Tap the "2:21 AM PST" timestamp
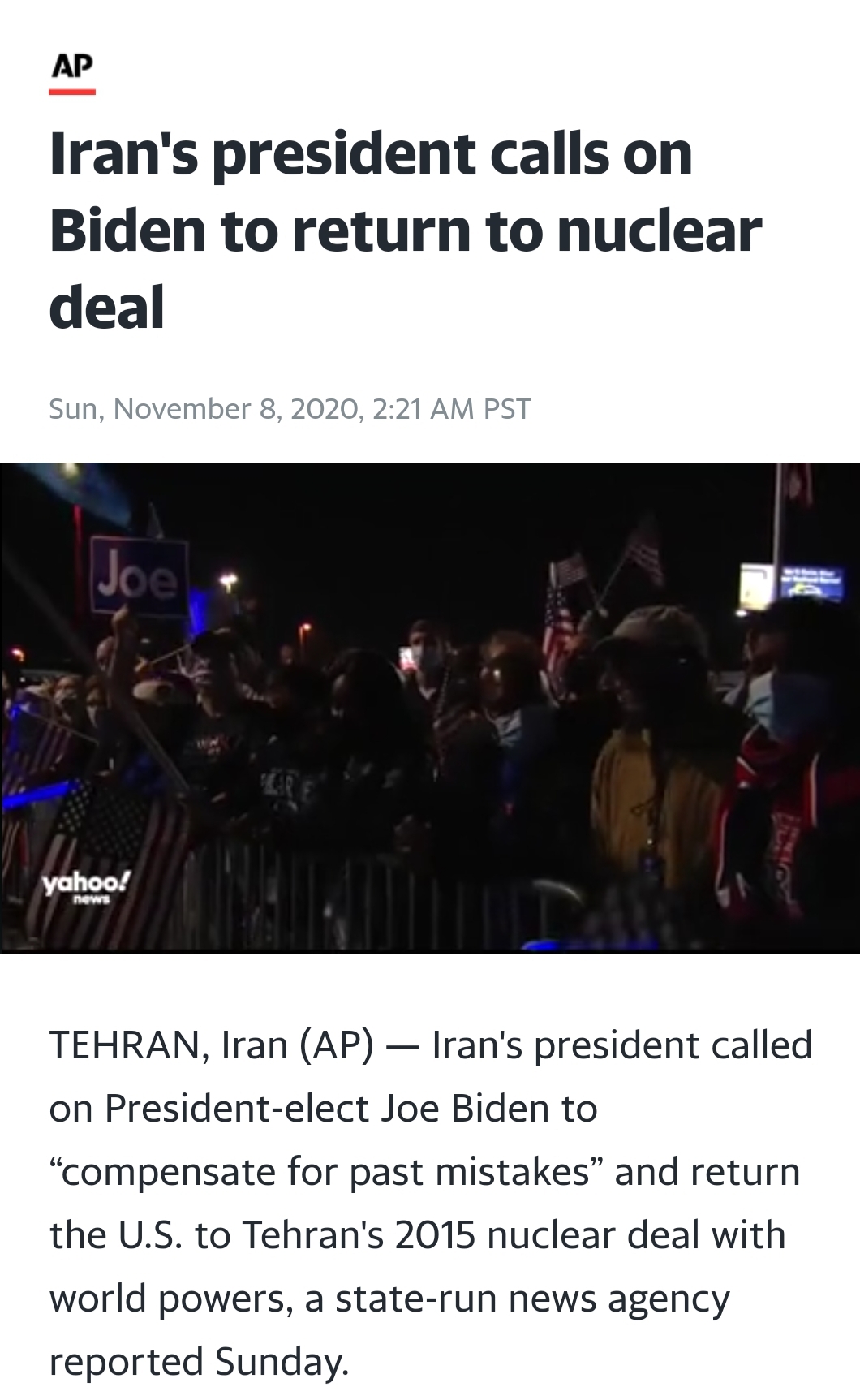 (x=451, y=408)
